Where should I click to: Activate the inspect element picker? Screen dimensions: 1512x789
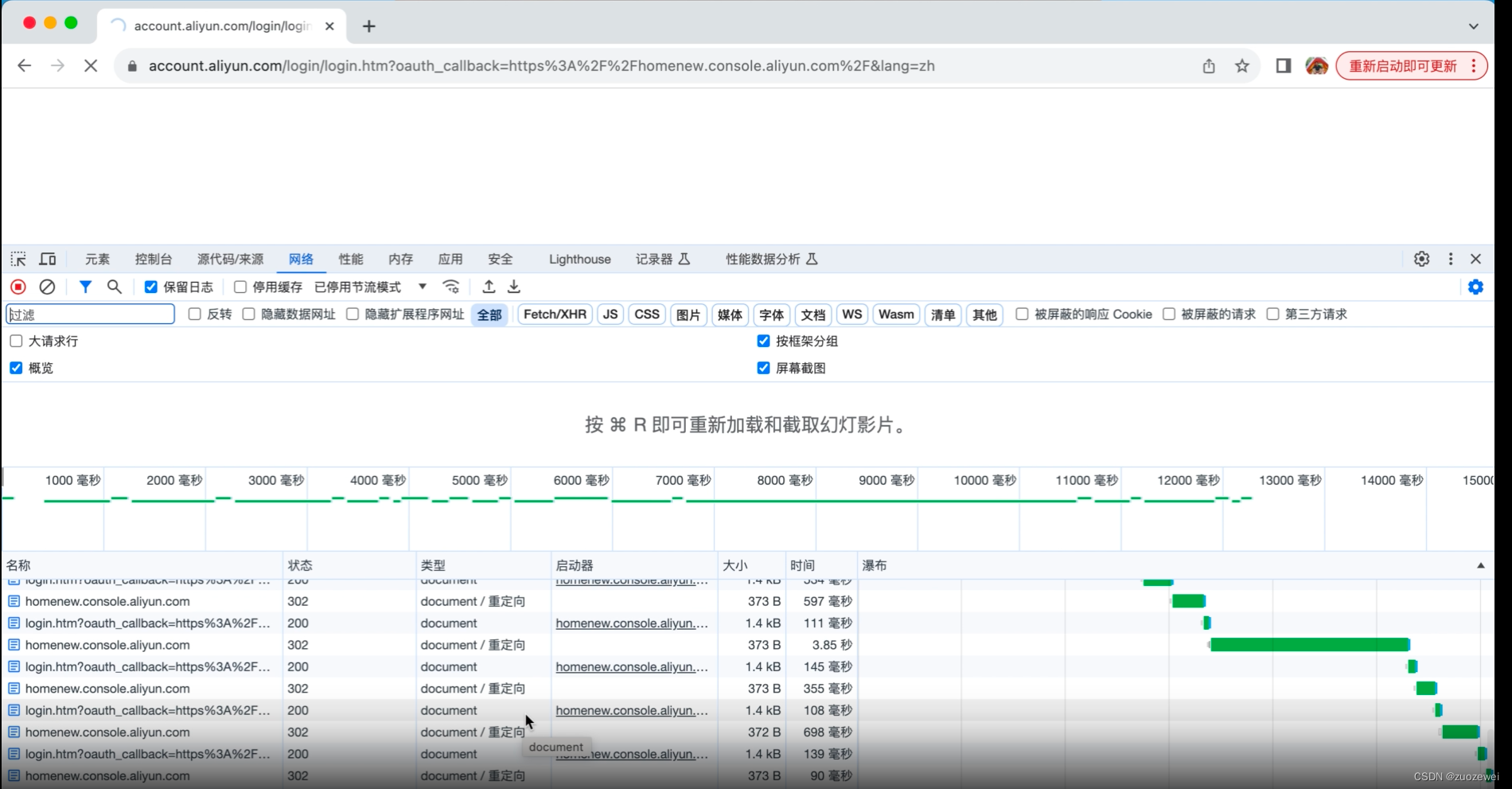18,259
